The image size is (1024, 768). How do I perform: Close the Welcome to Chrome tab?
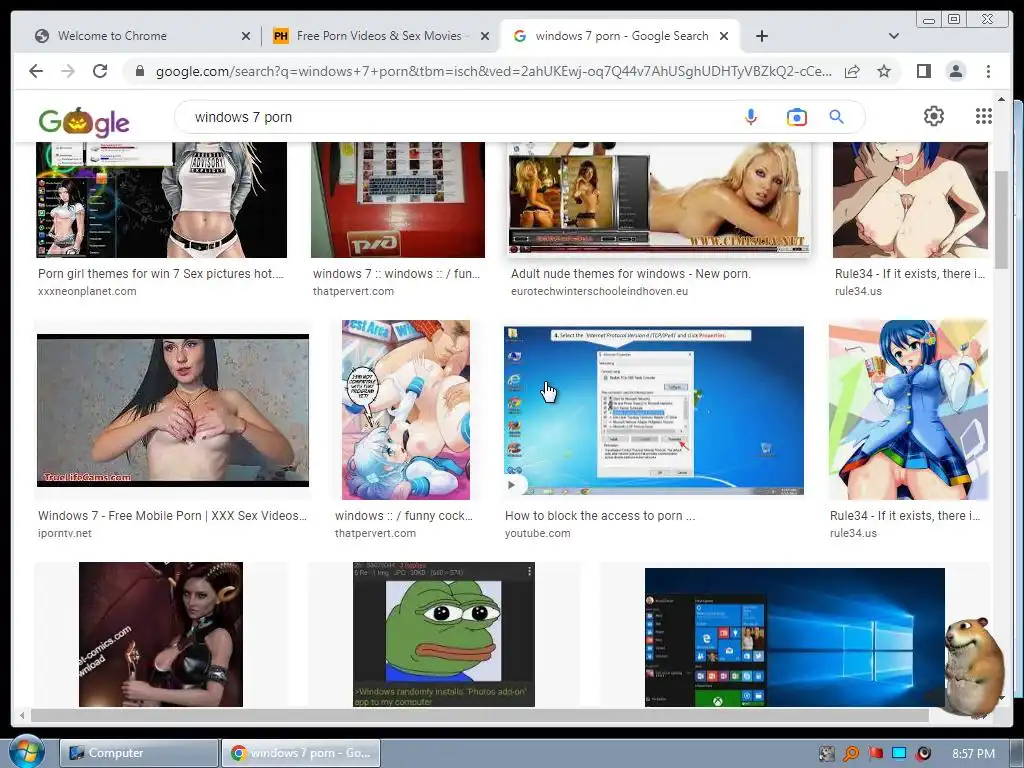[246, 36]
